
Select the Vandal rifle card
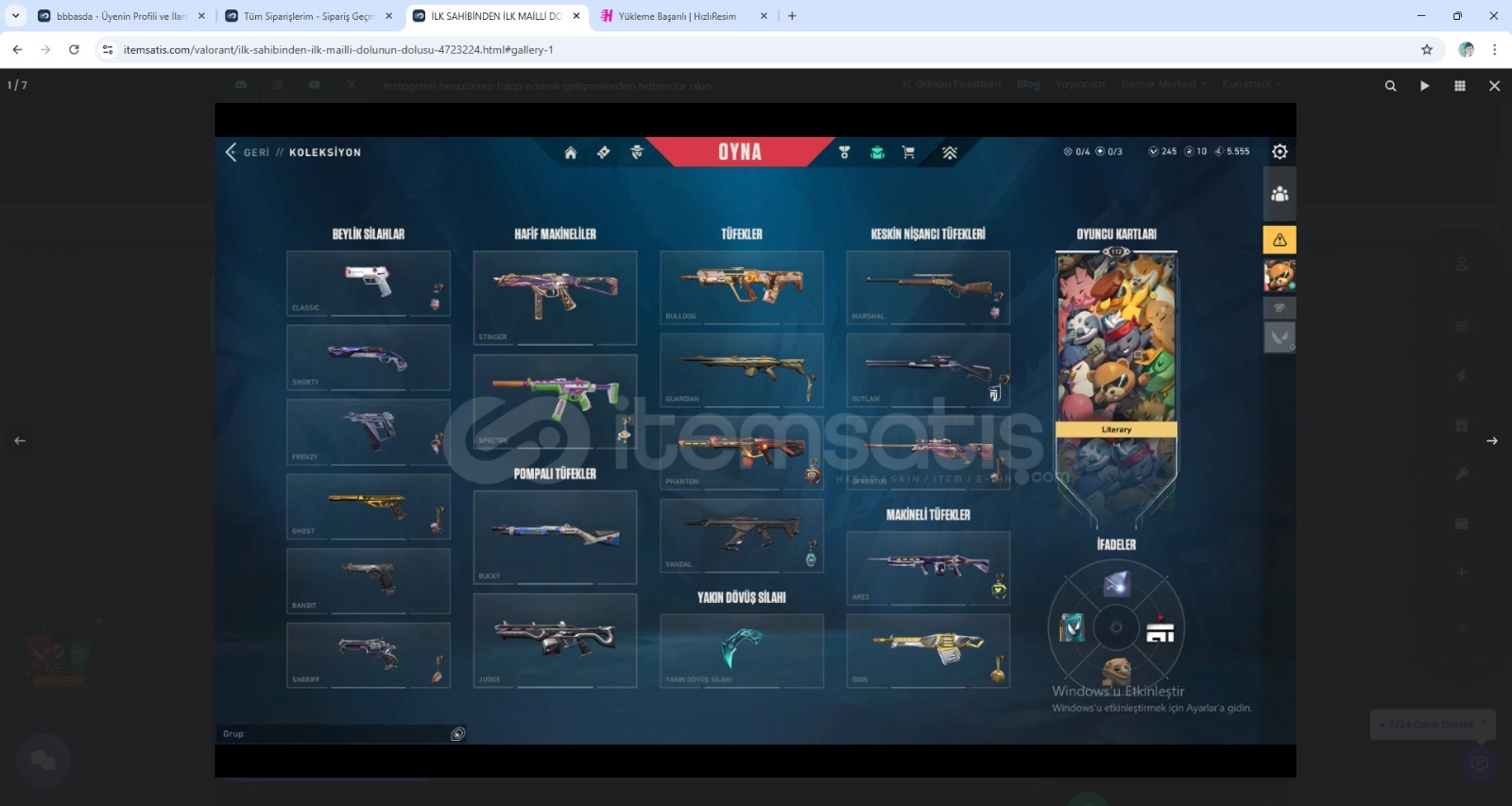coord(742,536)
